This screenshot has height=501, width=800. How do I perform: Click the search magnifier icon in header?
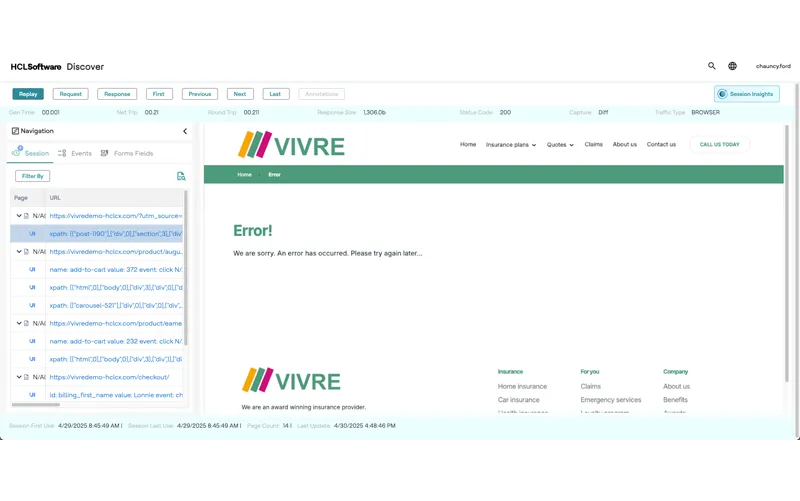click(x=712, y=66)
